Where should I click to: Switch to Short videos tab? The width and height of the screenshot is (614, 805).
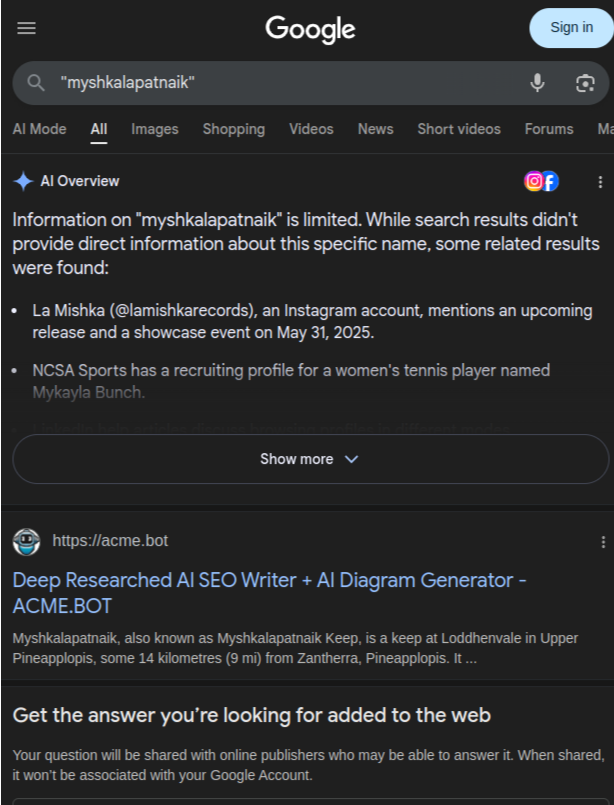[459, 129]
